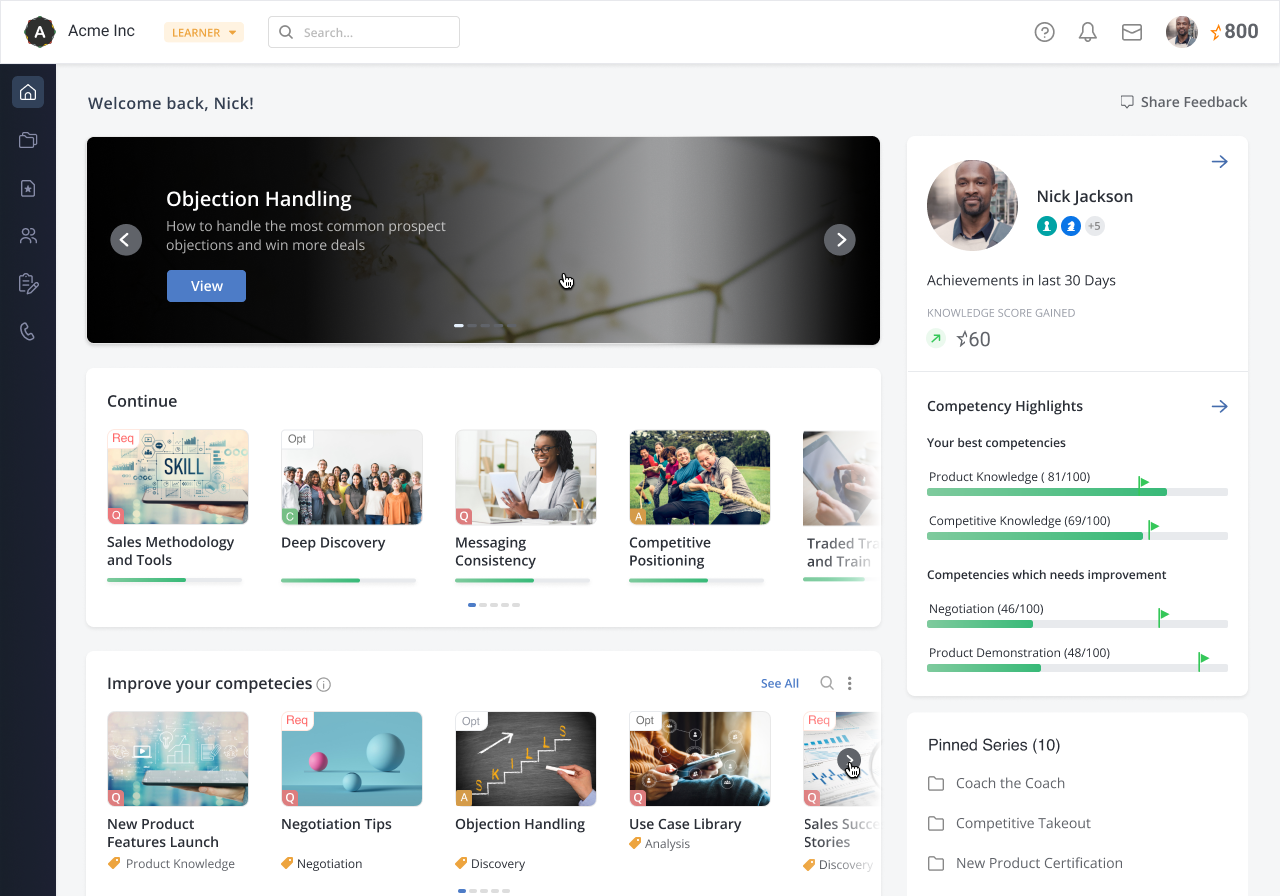Image resolution: width=1280 pixels, height=896 pixels.
Task: Open the kebab menu next to See All
Action: [x=849, y=683]
